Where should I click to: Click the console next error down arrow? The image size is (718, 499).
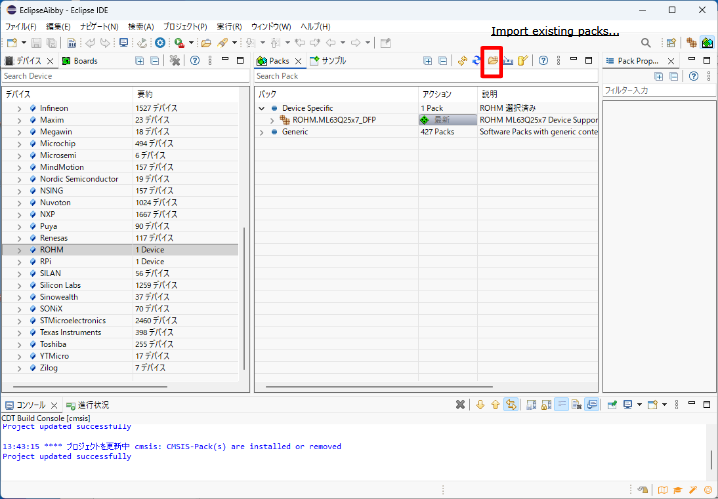480,405
